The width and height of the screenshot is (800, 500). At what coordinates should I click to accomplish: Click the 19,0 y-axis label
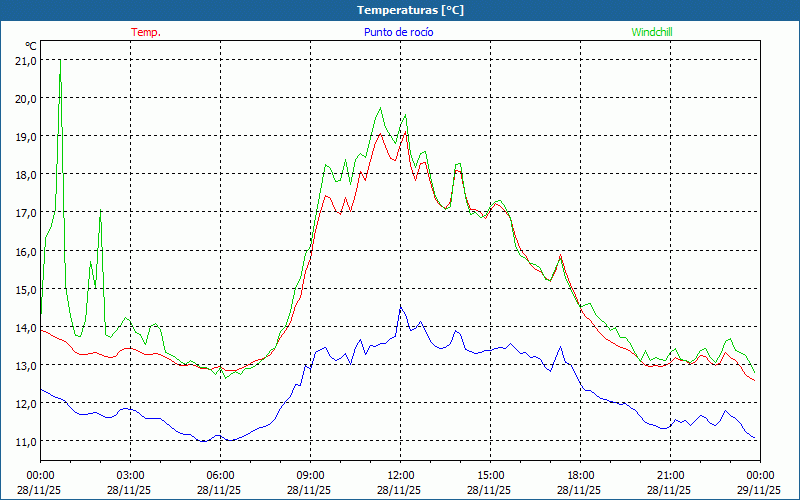coord(26,136)
